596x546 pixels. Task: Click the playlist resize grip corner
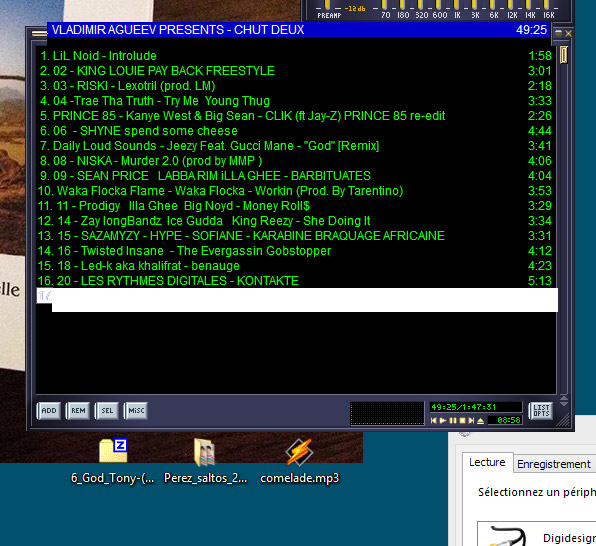pyautogui.click(x=563, y=419)
